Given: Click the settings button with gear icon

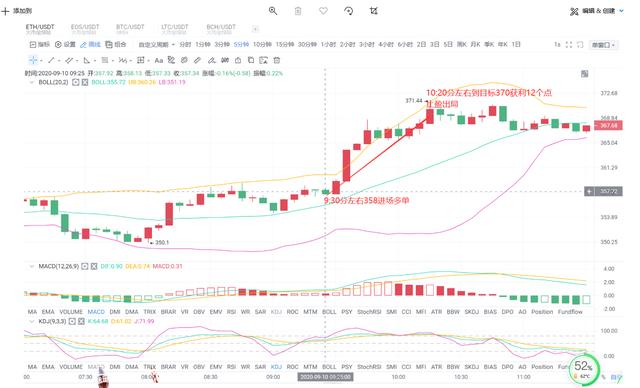Looking at the screenshot, I should tap(65, 44).
